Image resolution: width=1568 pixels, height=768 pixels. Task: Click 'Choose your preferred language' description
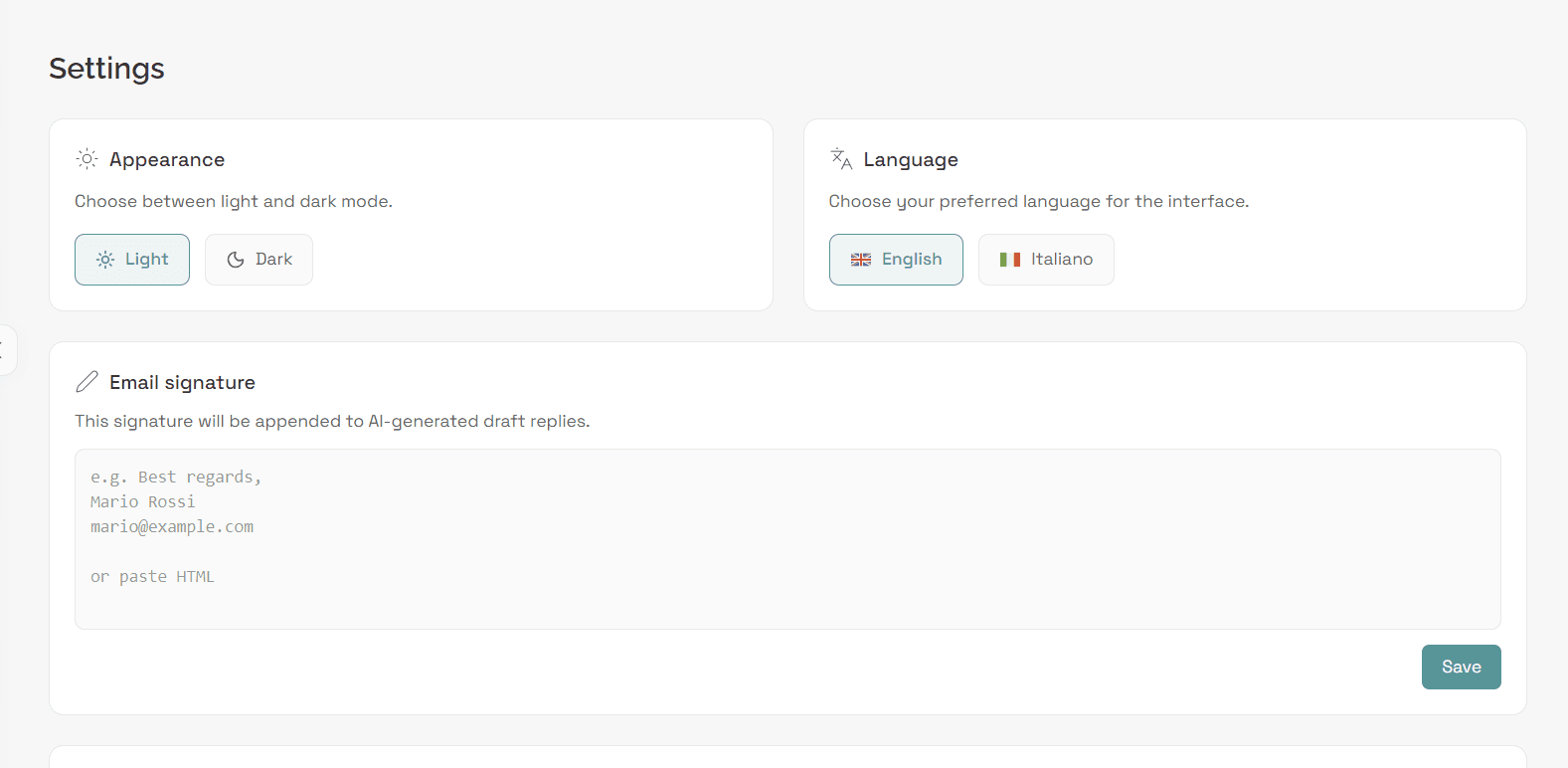pyautogui.click(x=1039, y=201)
